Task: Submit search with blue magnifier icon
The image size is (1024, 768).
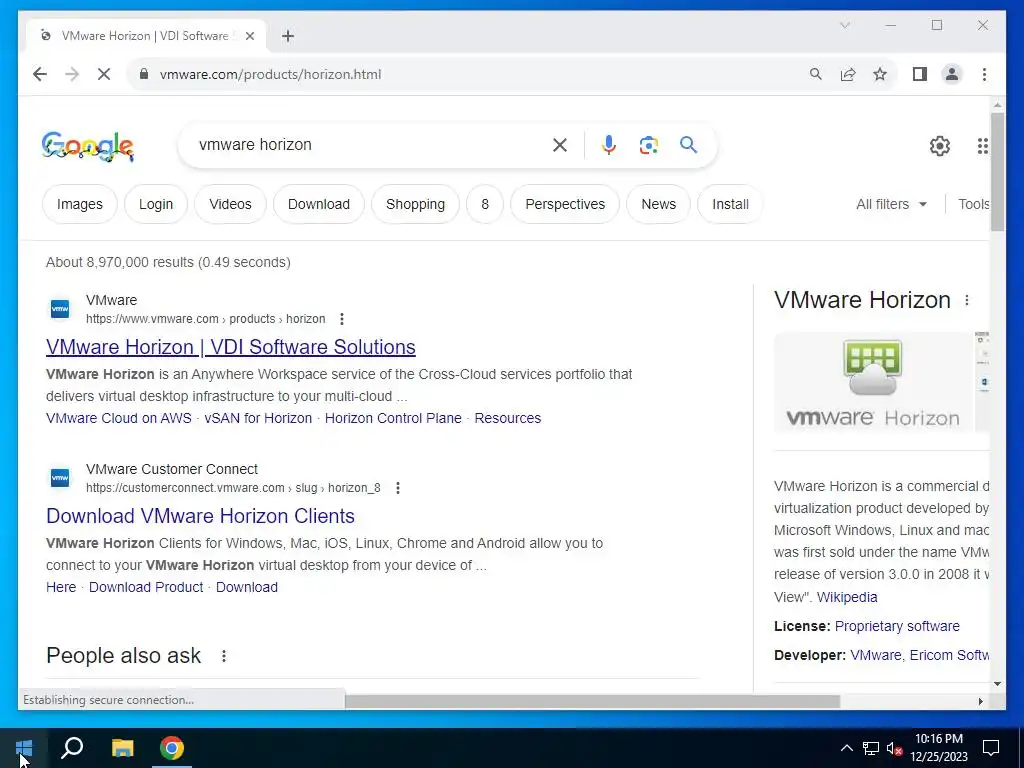Action: [x=688, y=145]
